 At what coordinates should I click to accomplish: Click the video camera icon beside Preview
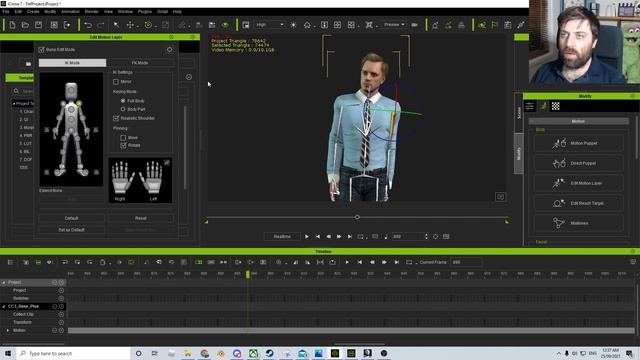coord(415,25)
